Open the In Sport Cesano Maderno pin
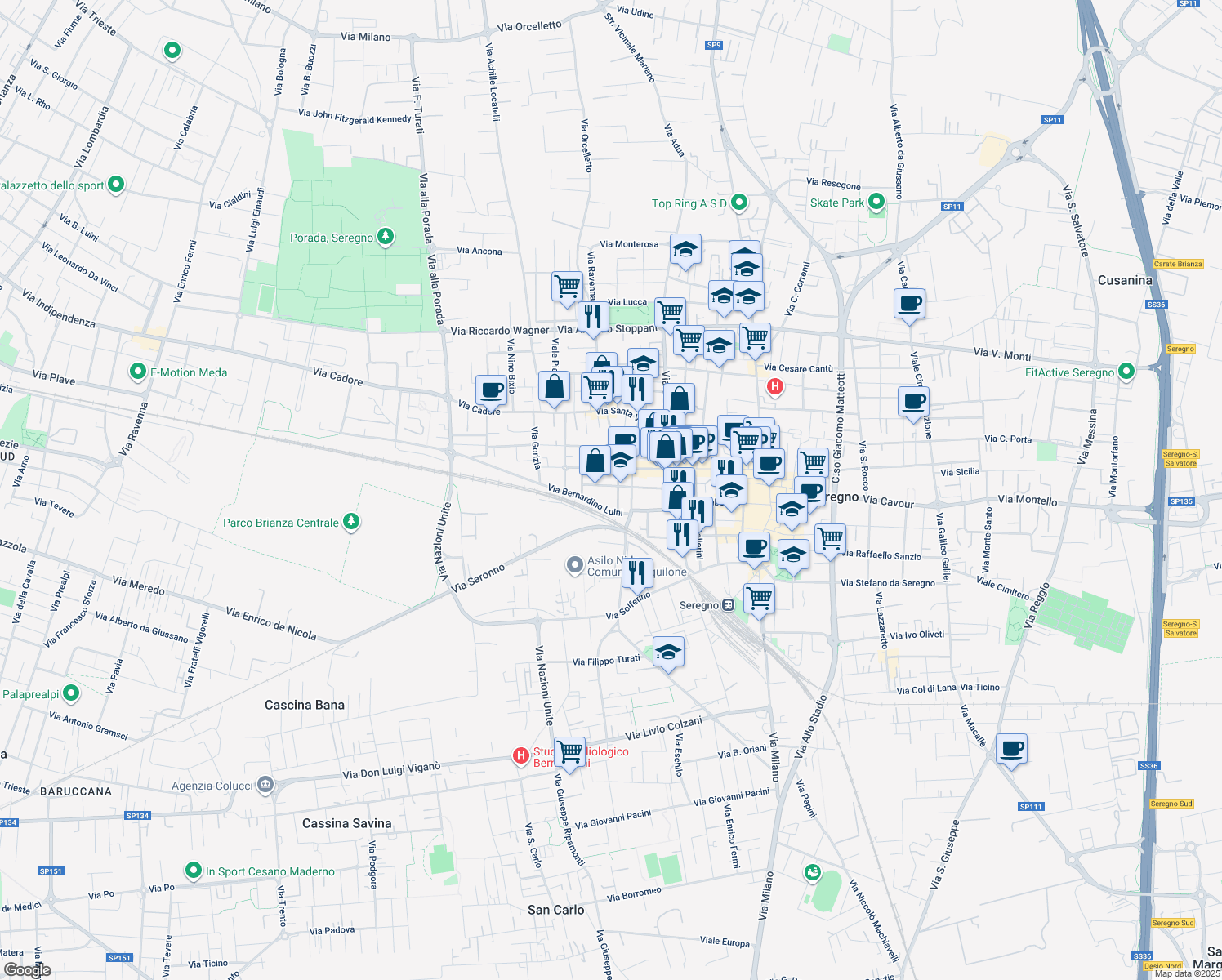This screenshot has width=1222, height=980. [x=194, y=871]
